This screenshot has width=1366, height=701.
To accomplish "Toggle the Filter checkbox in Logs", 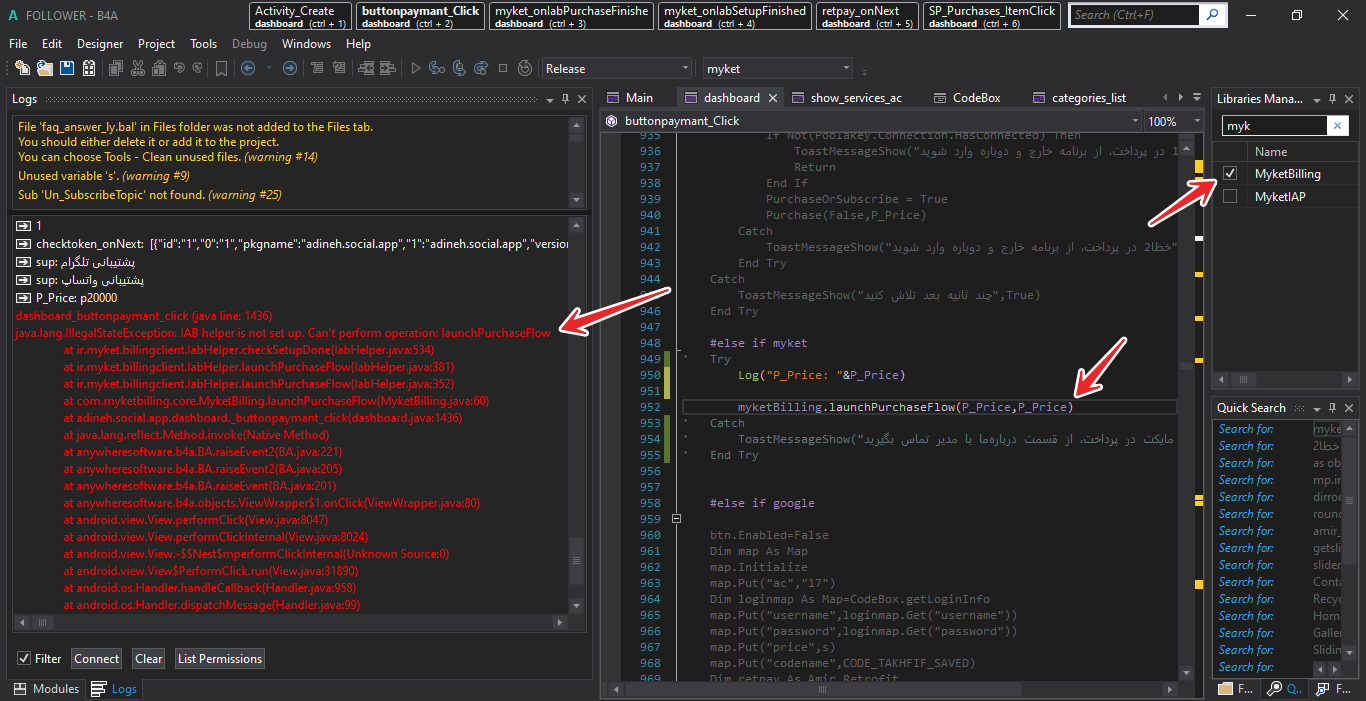I will [24, 659].
